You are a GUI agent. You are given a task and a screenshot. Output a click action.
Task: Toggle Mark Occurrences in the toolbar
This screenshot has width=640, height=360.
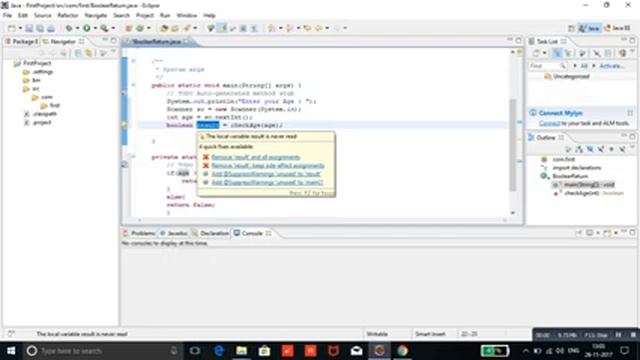click(x=222, y=28)
